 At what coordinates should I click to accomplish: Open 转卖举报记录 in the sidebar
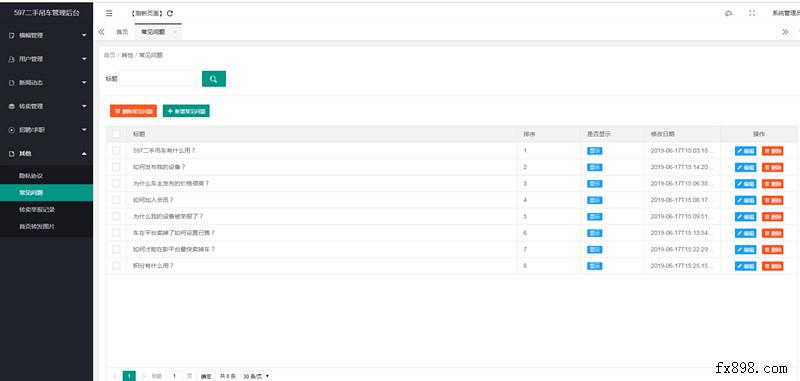point(46,210)
